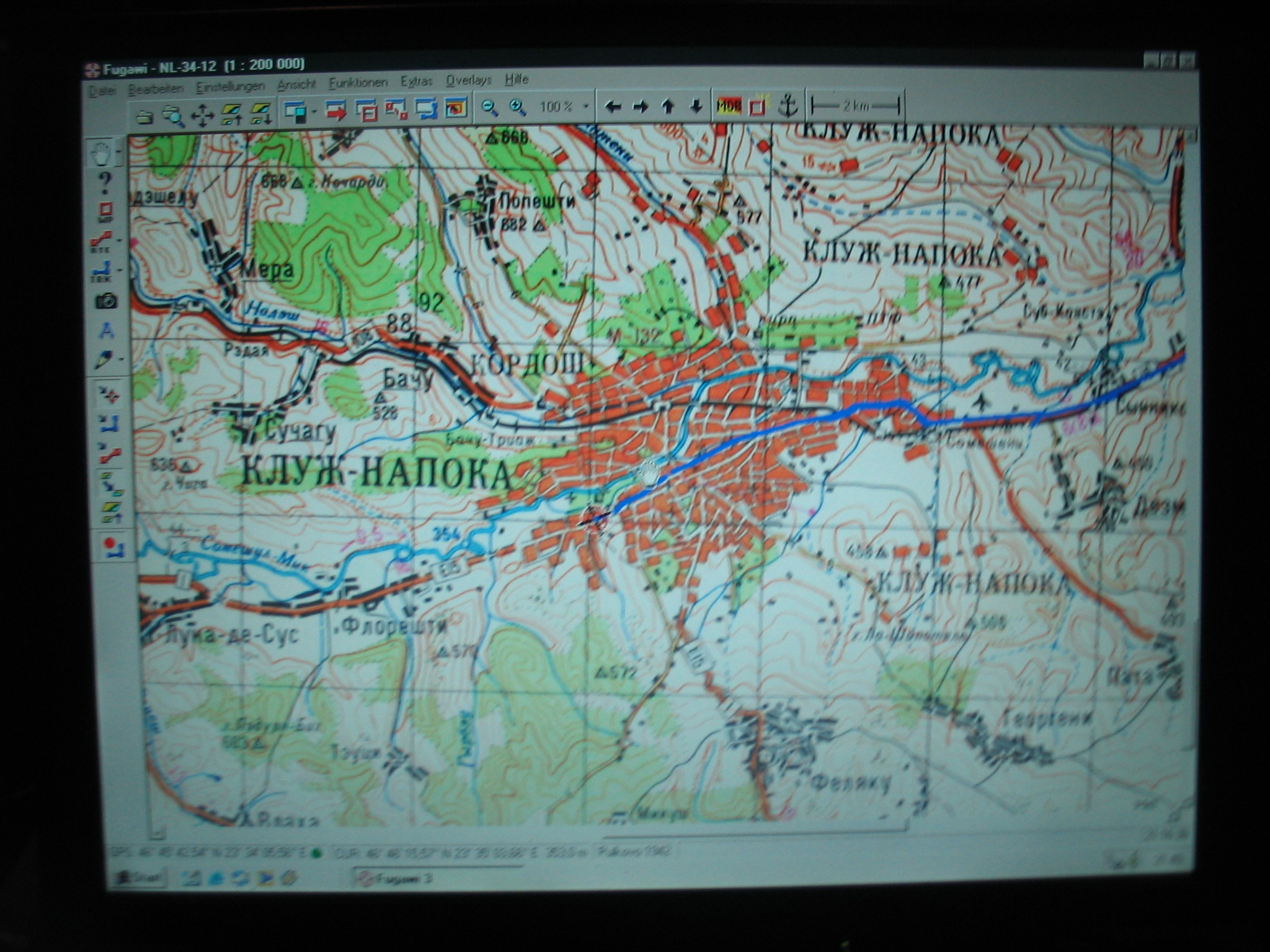
Task: Select the route (RTE) tool
Action: click(x=101, y=242)
